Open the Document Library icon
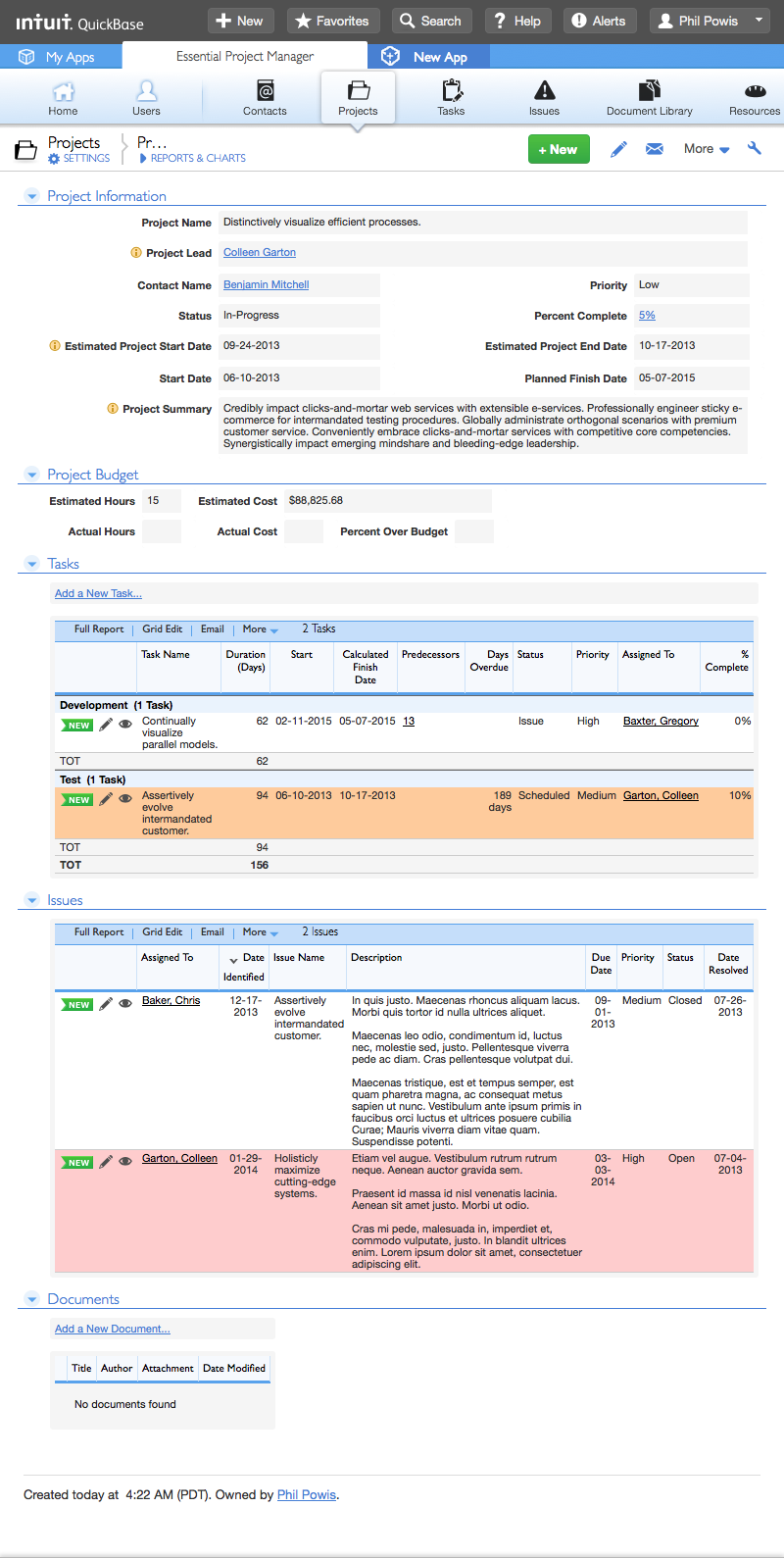Image resolution: width=784 pixels, height=1558 pixels. pos(649,92)
